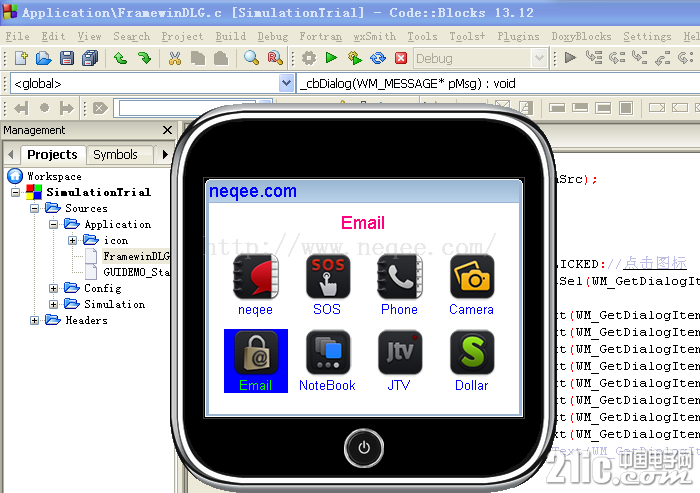
Task: Open the neqee app icon in simulator
Action: (x=255, y=277)
